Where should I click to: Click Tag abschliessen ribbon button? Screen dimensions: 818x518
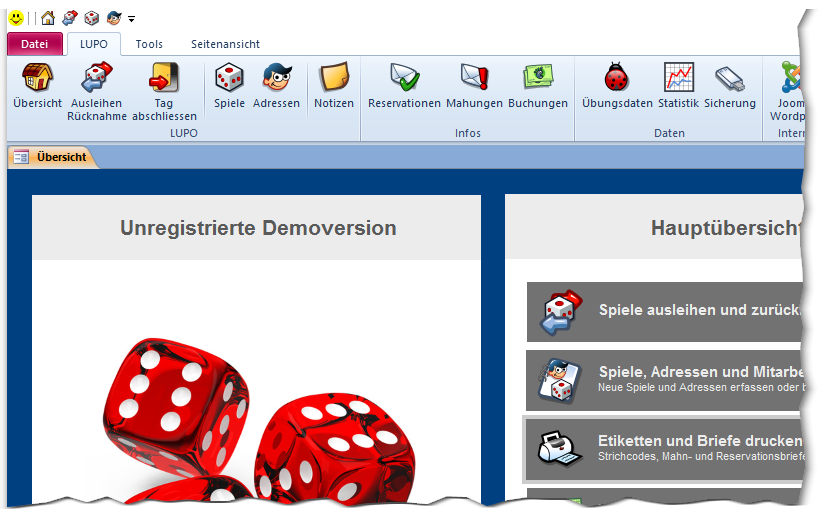(164, 92)
